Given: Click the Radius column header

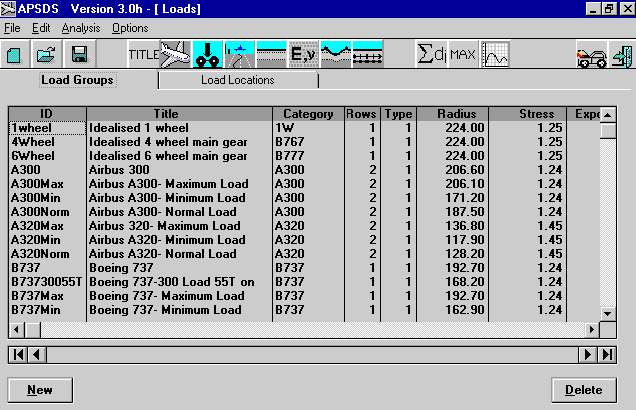Looking at the screenshot, I should tap(453, 114).
